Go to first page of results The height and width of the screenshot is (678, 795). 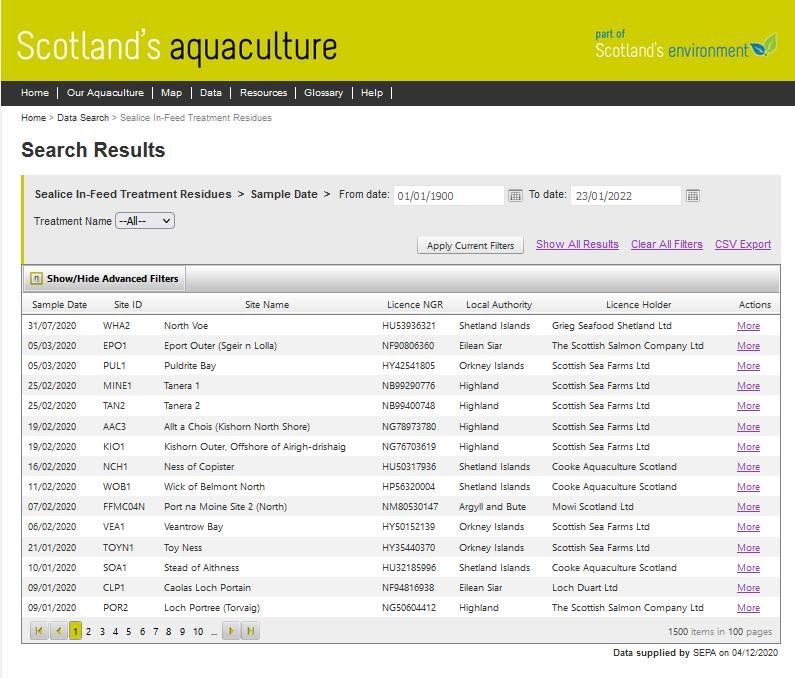coord(39,631)
